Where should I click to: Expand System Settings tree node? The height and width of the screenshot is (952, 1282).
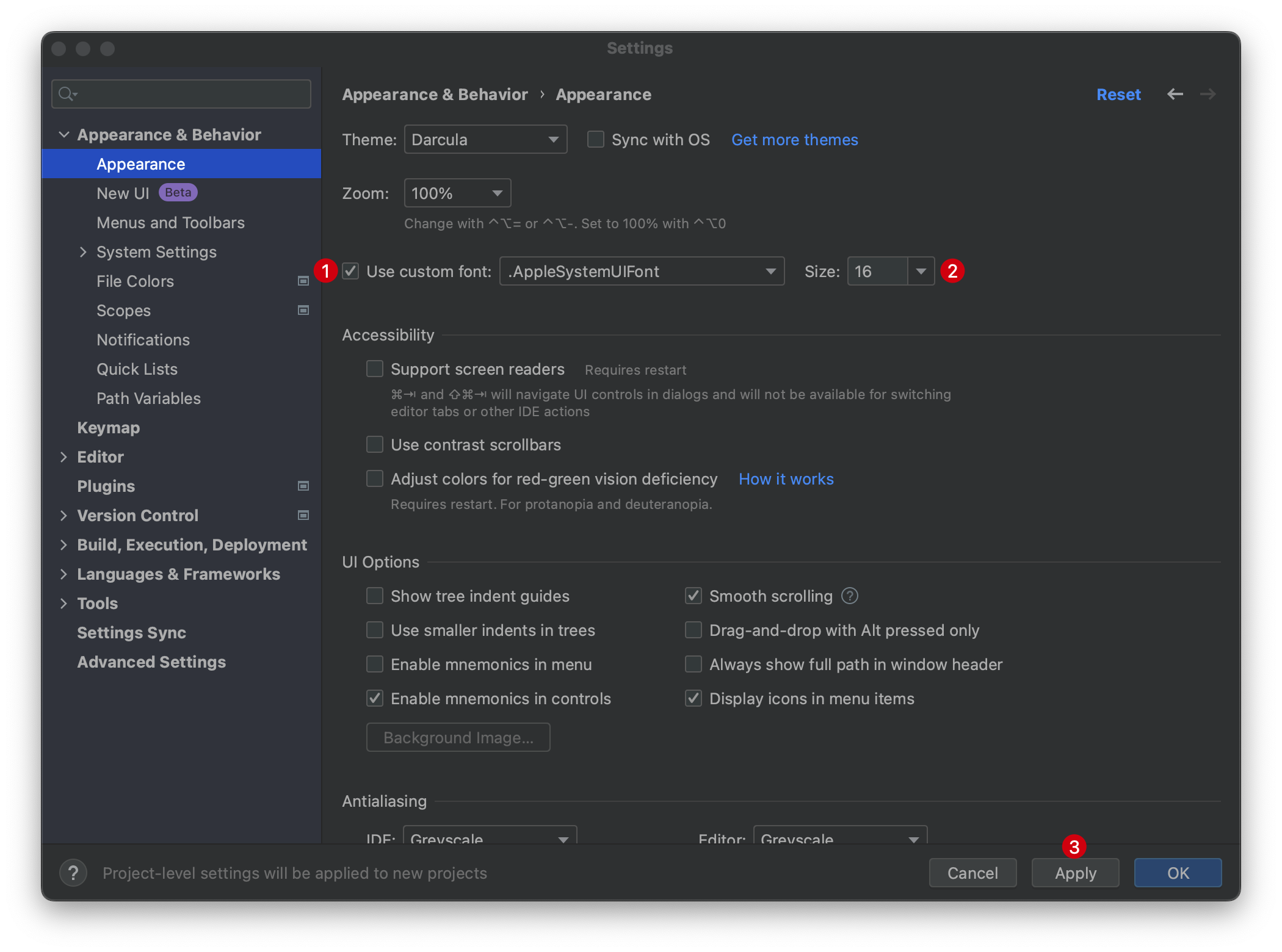[83, 251]
